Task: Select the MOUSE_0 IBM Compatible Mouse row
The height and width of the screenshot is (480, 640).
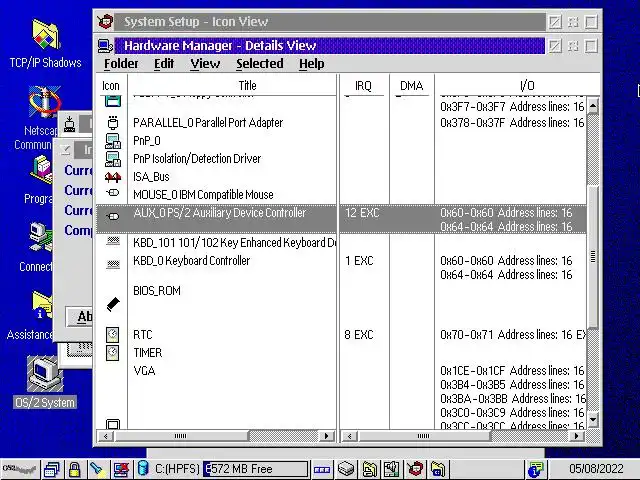Action: [x=203, y=195]
